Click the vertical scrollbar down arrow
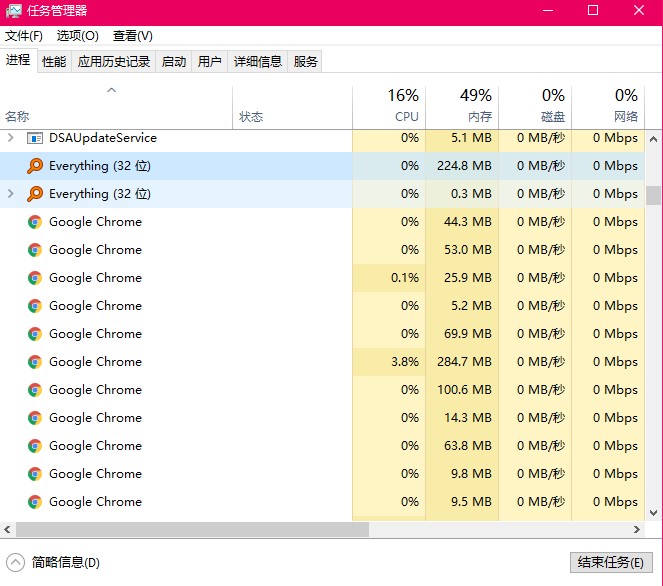This screenshot has width=663, height=586. [653, 513]
